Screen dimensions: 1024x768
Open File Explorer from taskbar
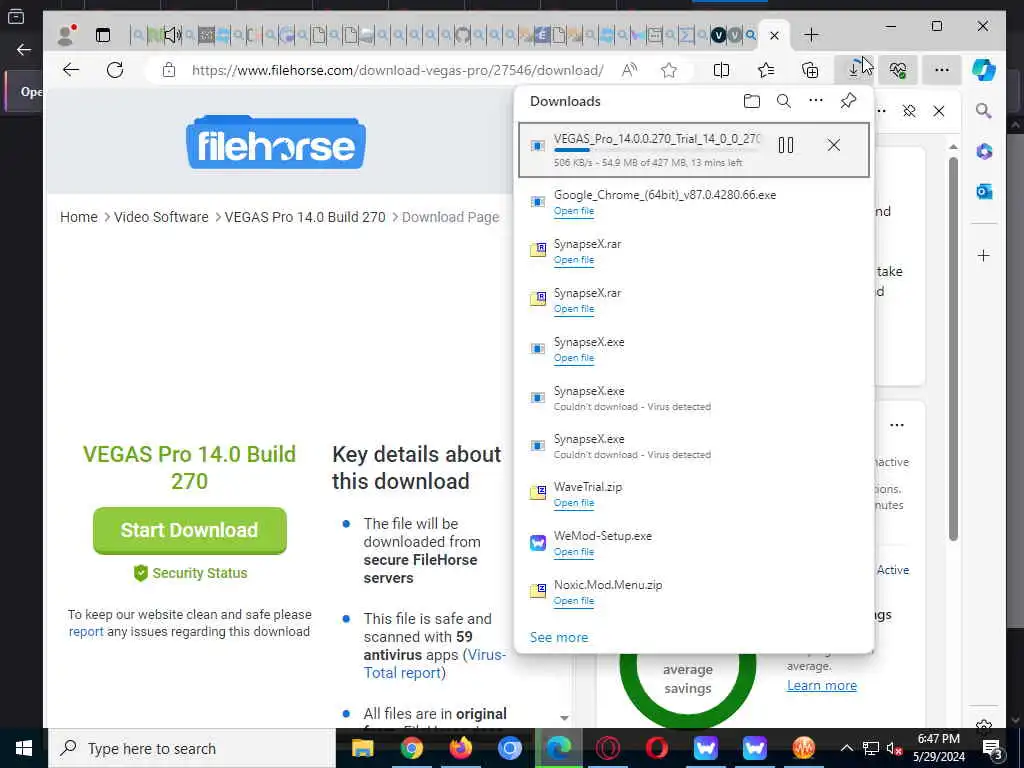(362, 748)
